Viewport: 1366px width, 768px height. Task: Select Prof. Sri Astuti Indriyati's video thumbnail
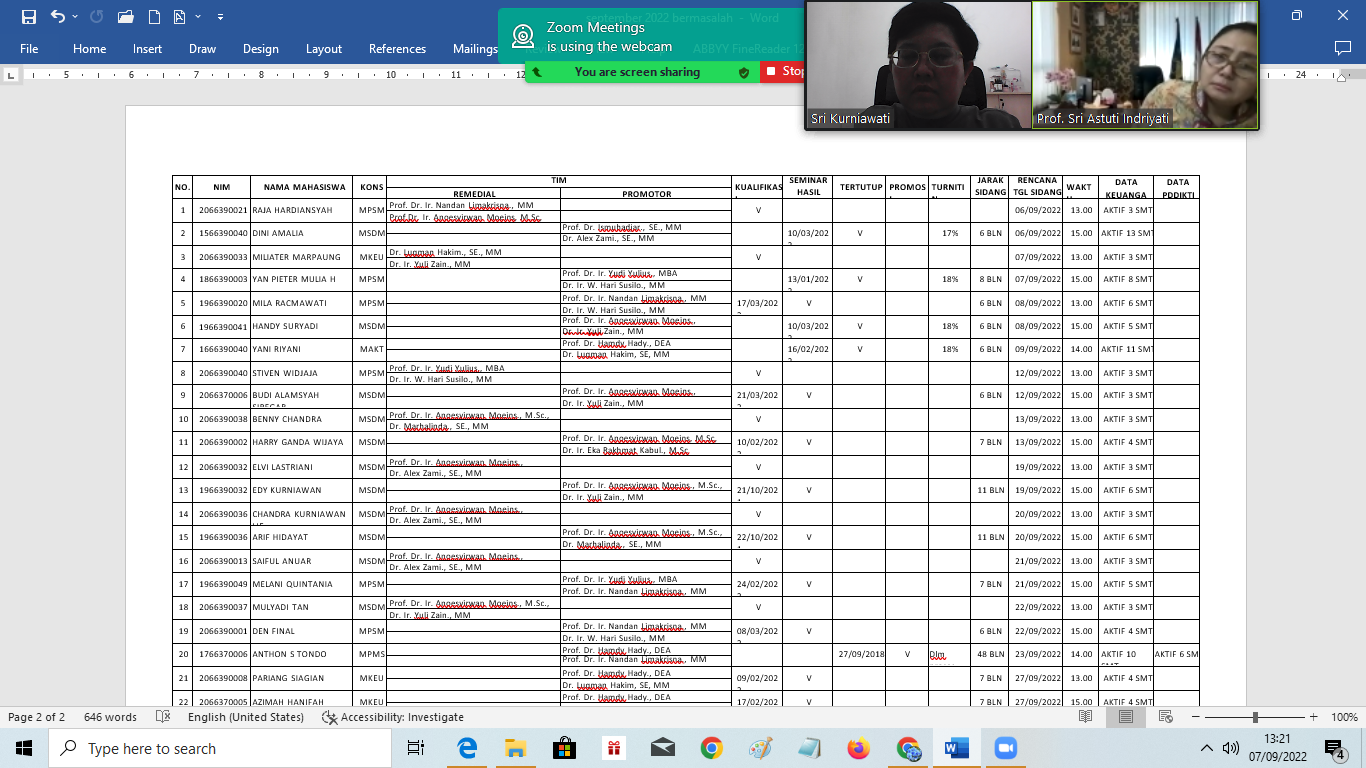(1145, 65)
